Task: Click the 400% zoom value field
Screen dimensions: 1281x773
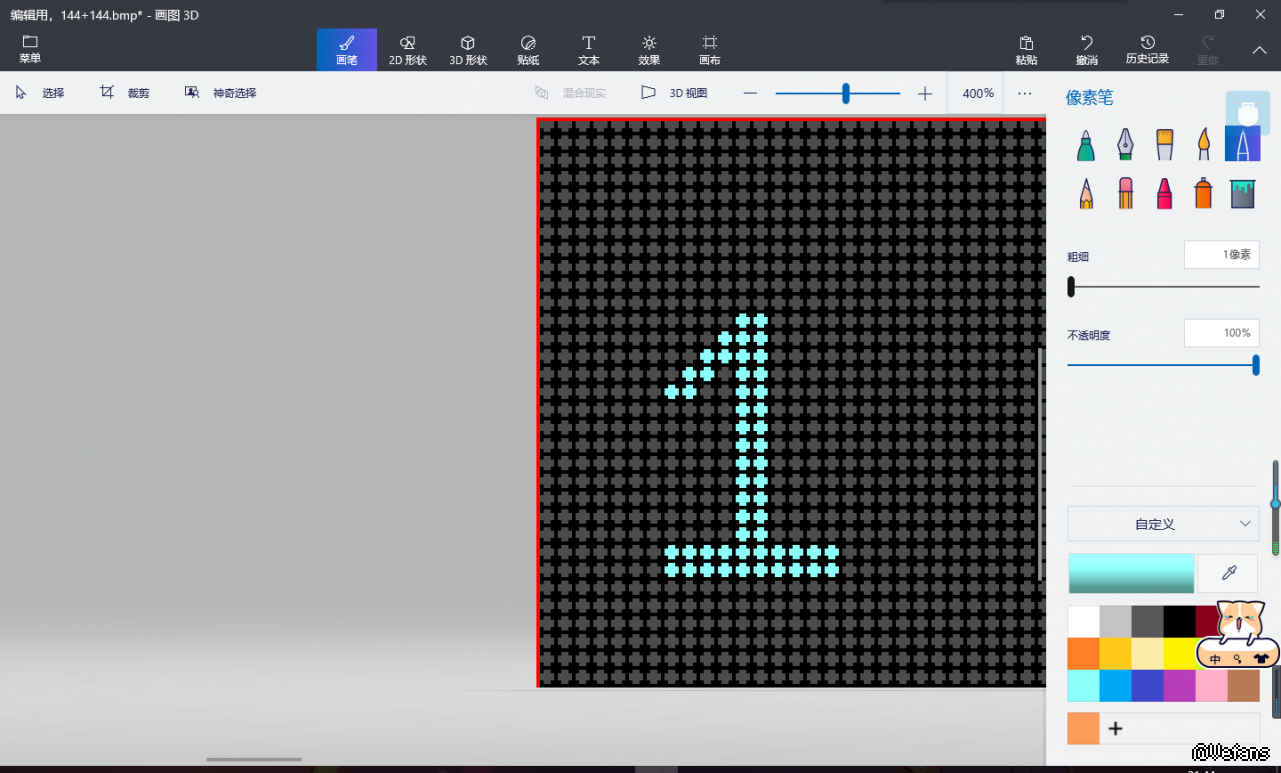Action: click(978, 93)
